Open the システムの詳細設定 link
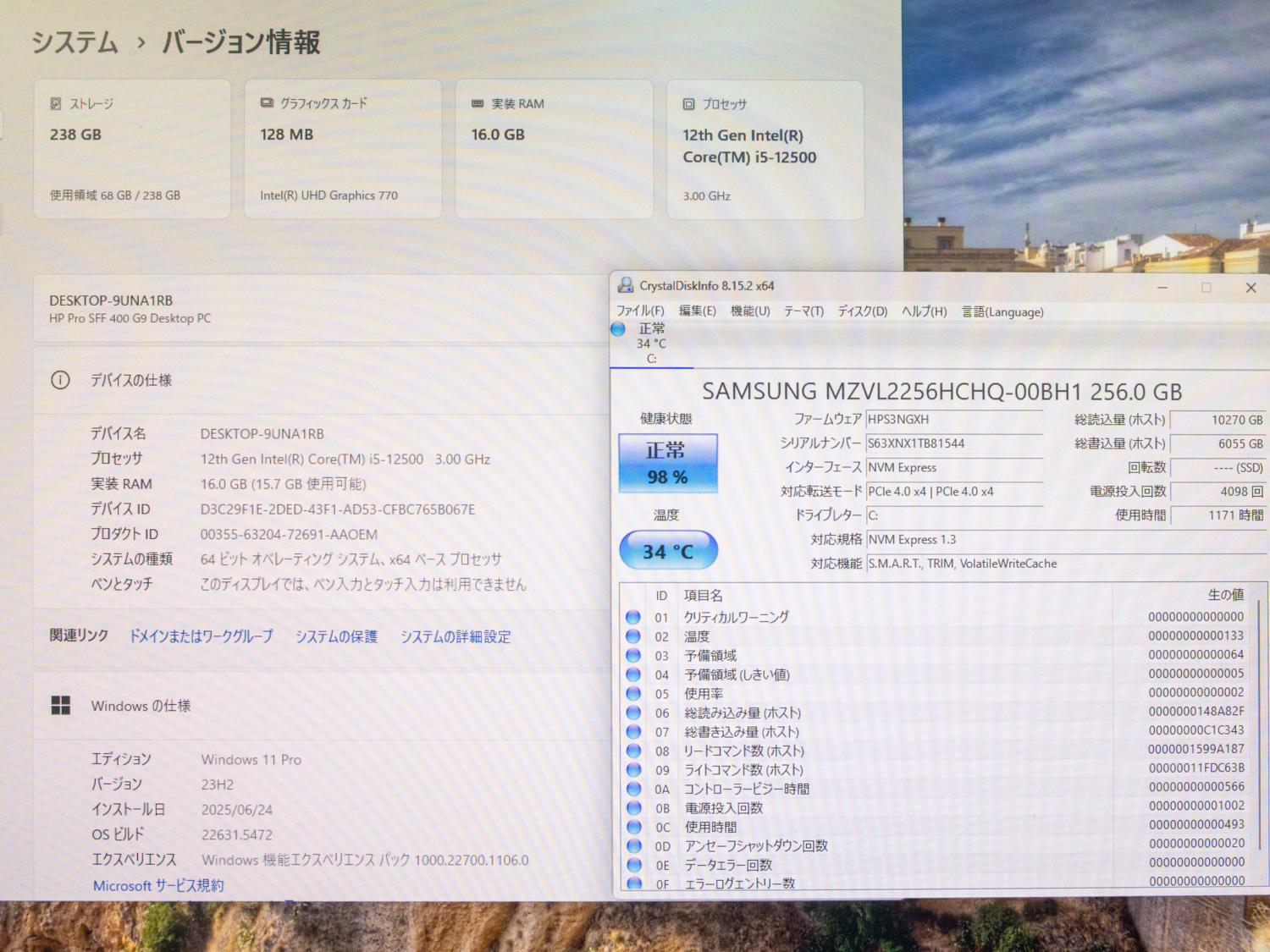The height and width of the screenshot is (952, 1270). [x=456, y=636]
